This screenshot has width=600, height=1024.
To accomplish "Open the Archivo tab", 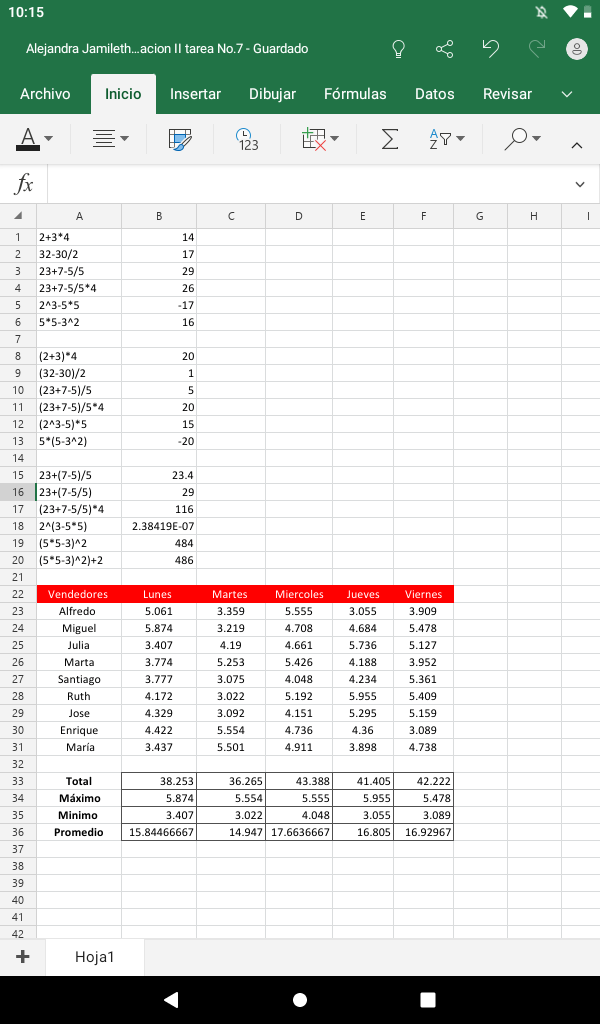I will point(45,94).
